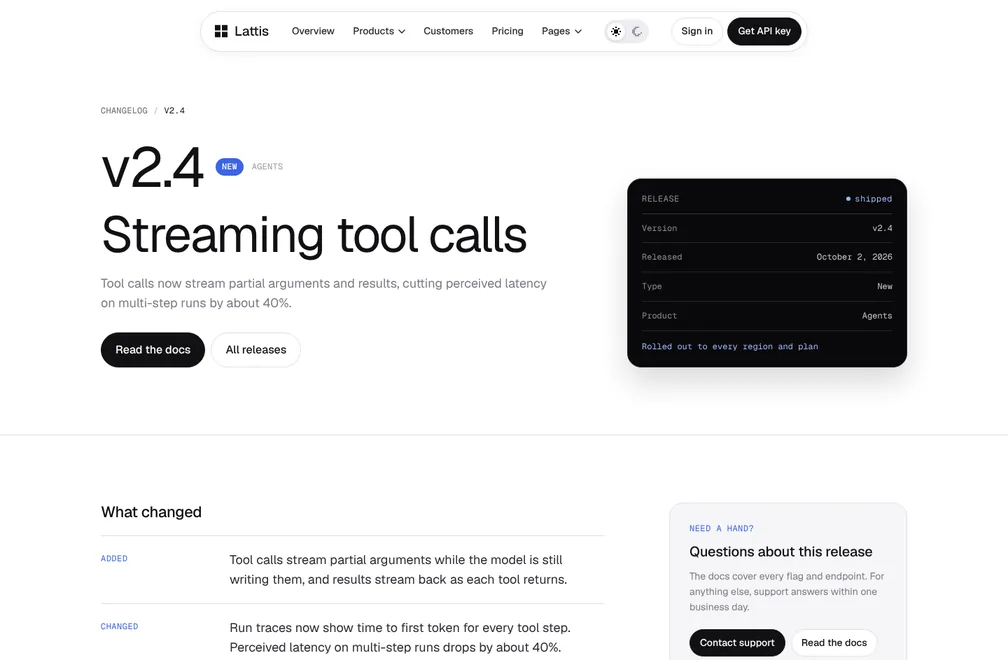Click the RELEASE card header label

click(x=660, y=199)
